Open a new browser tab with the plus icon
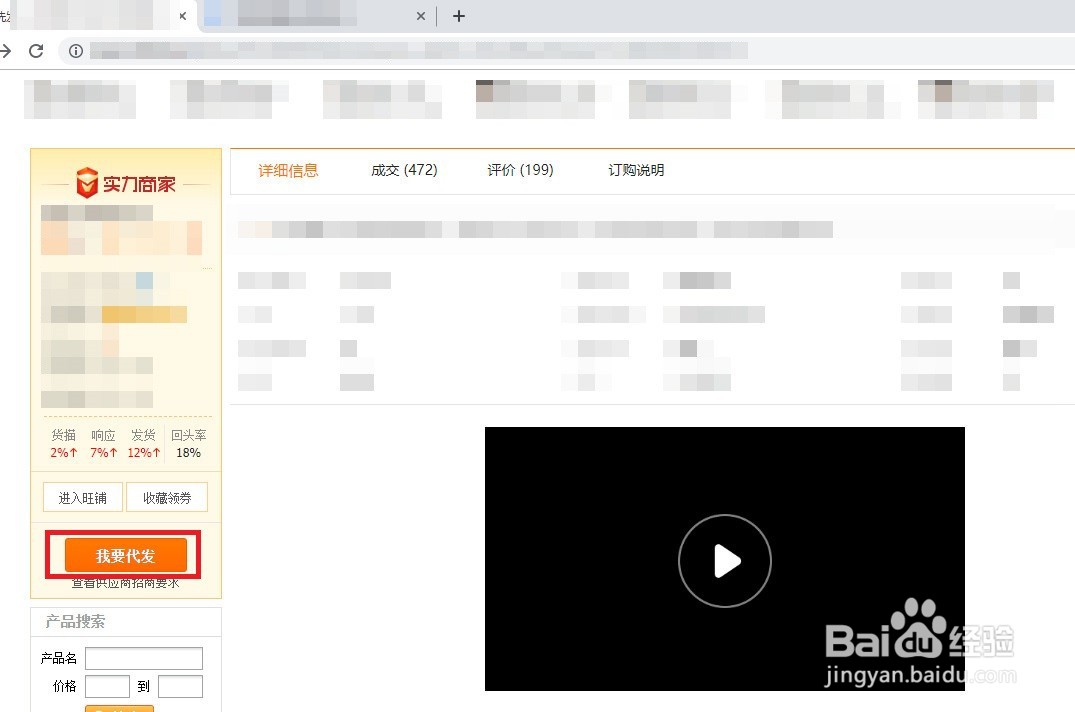The height and width of the screenshot is (712, 1075). pos(458,16)
